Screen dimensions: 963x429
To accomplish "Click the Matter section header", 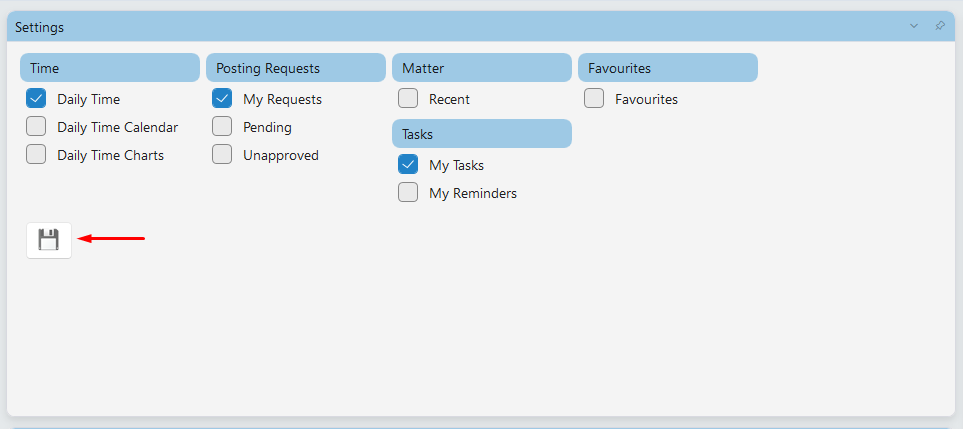I will [482, 68].
